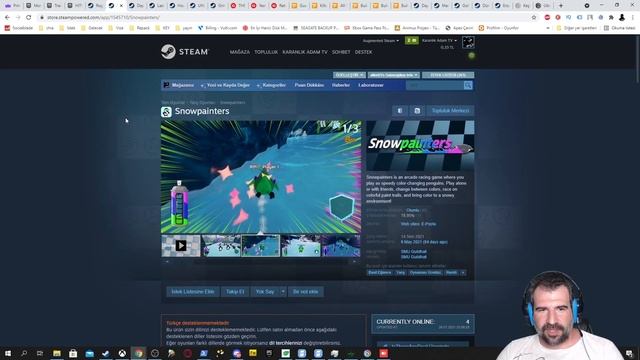Click the first SMU Guildhall developer link
640x360 pixels.
[x=413, y=251]
